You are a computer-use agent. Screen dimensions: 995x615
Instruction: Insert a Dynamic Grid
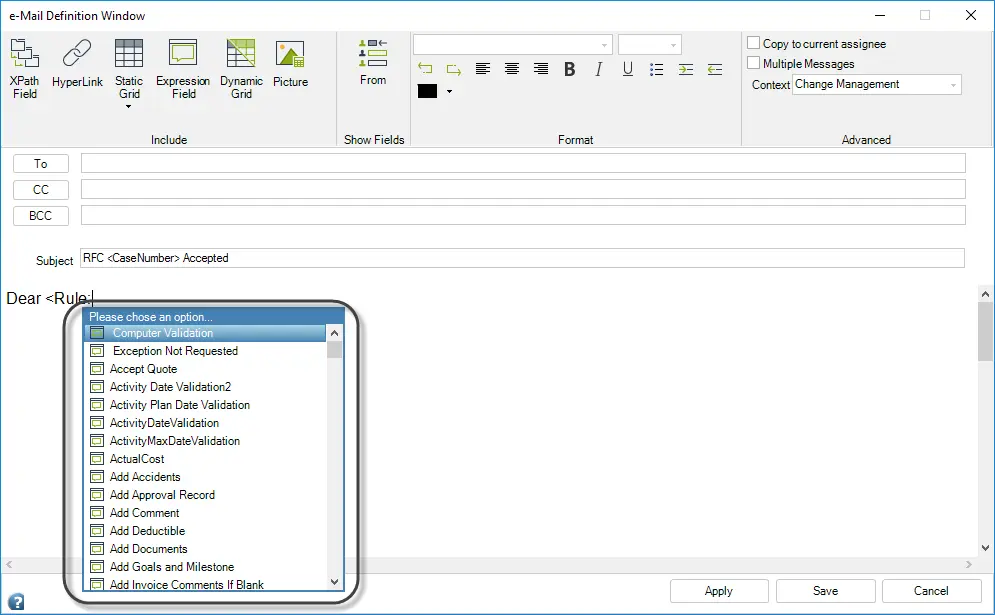pos(241,69)
